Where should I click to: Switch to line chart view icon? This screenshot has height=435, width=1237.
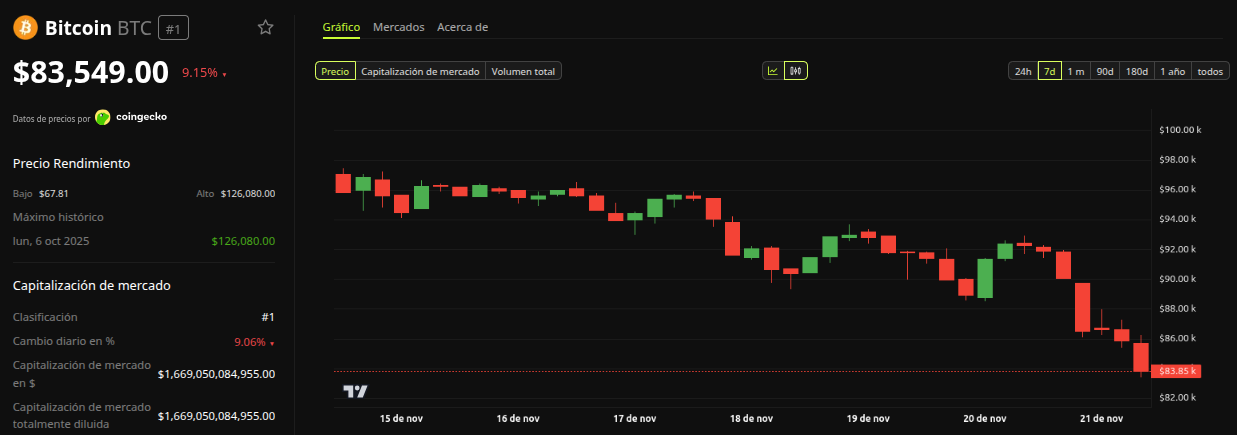[773, 71]
